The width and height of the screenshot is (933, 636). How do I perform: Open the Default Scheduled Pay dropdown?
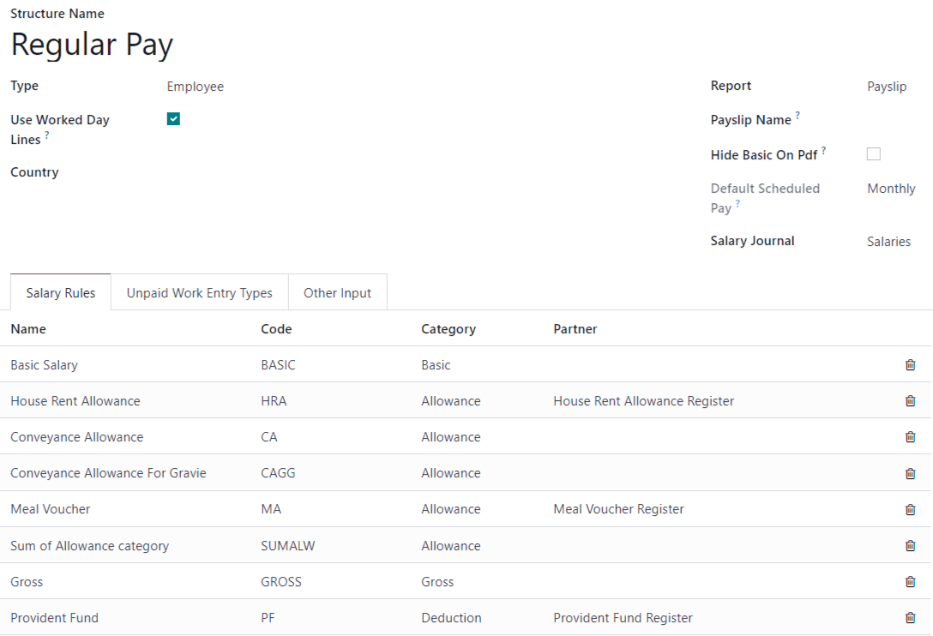891,188
